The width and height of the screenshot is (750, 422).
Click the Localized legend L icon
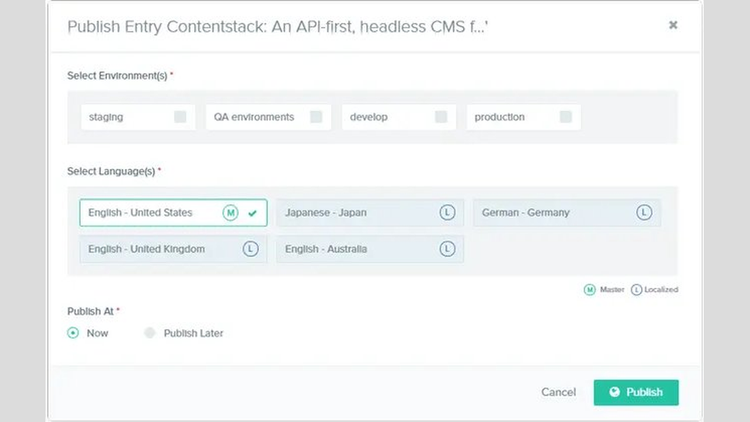(x=636, y=290)
